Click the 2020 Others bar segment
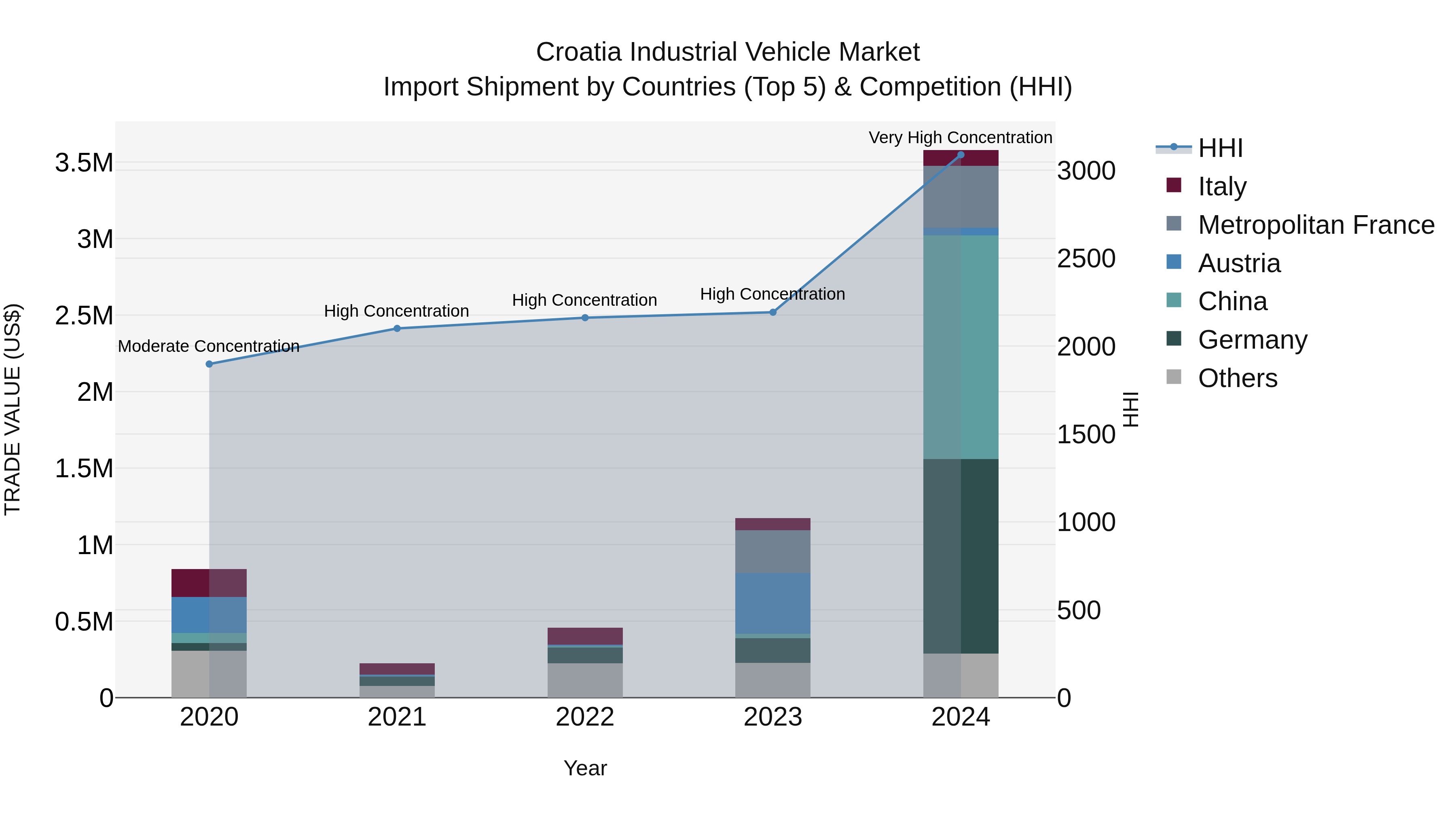This screenshot has width=1456, height=819. coord(209,674)
